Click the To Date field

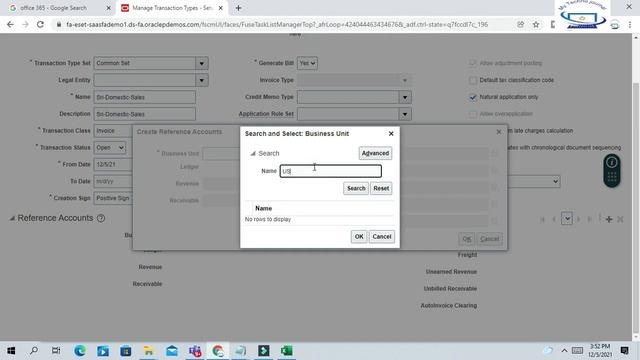point(113,181)
